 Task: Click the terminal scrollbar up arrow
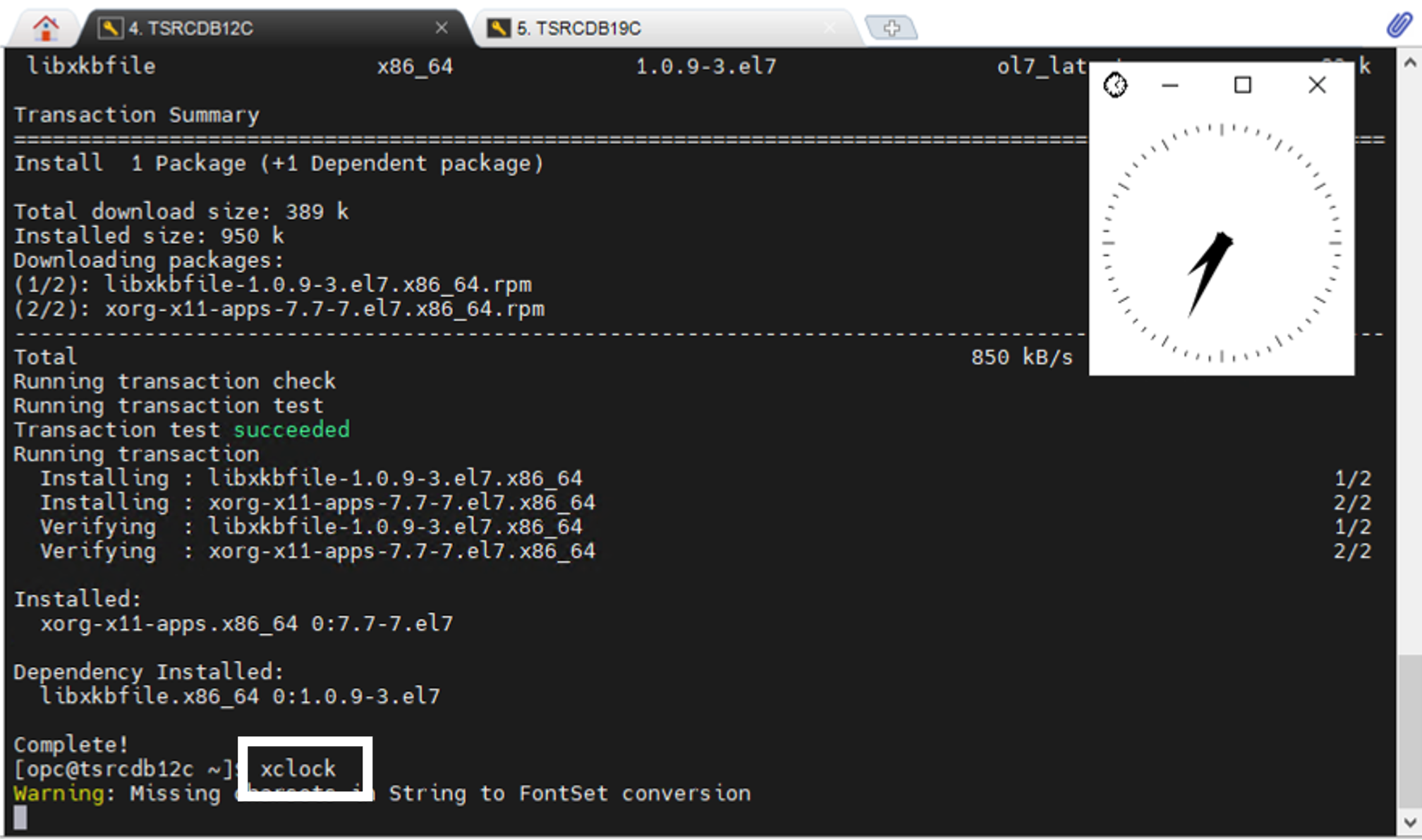point(1410,63)
